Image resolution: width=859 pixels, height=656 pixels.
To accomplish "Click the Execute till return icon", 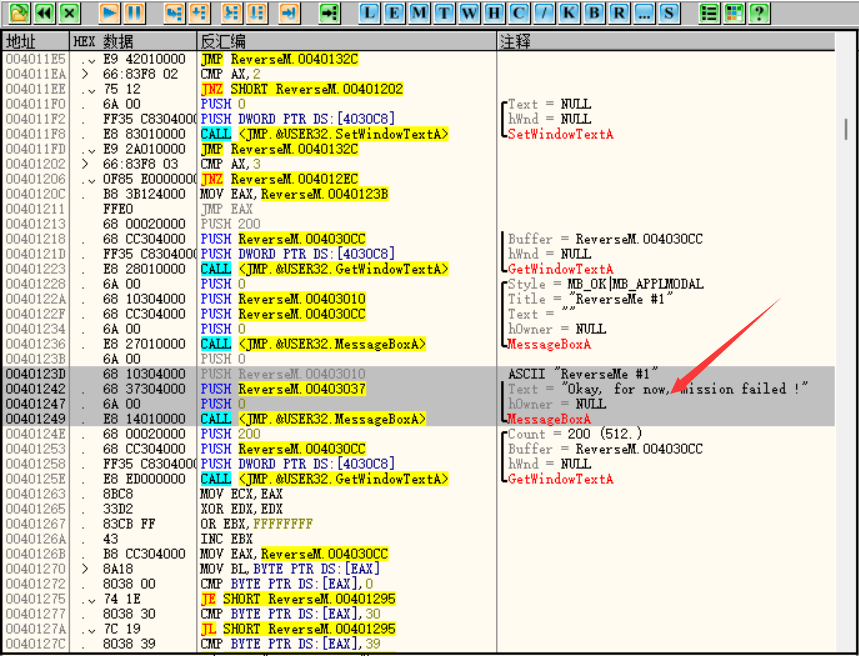I will 289,13.
